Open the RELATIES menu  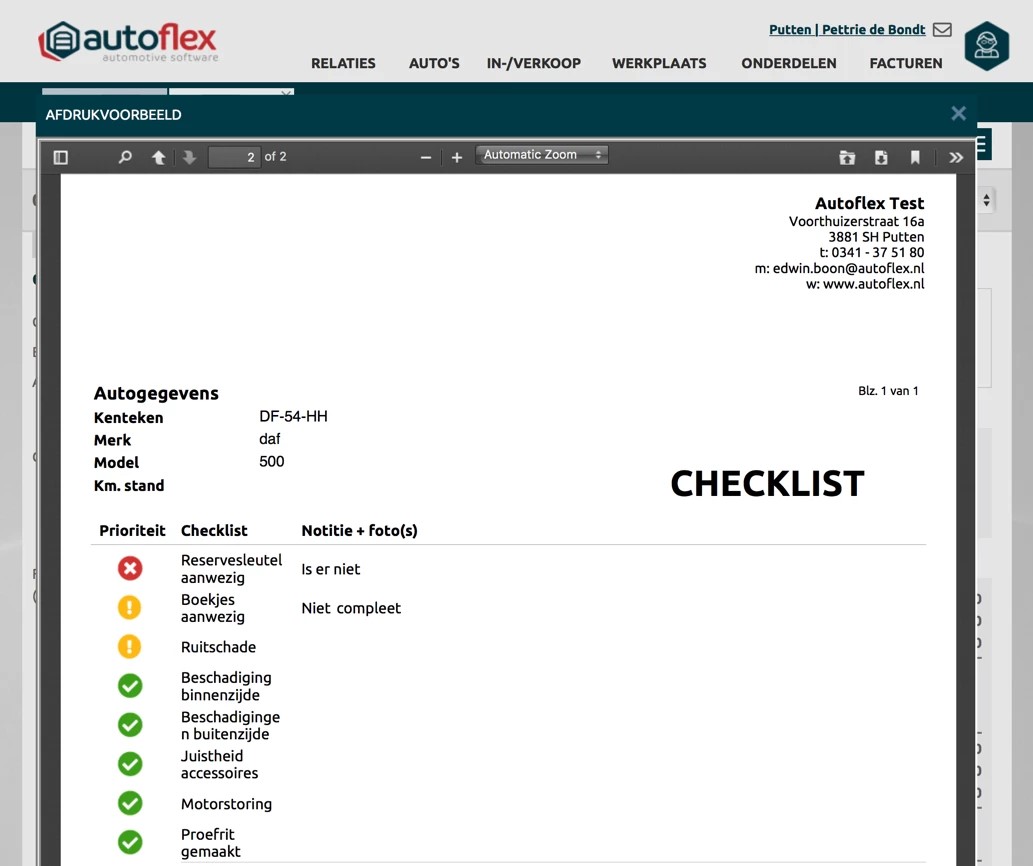tap(343, 63)
